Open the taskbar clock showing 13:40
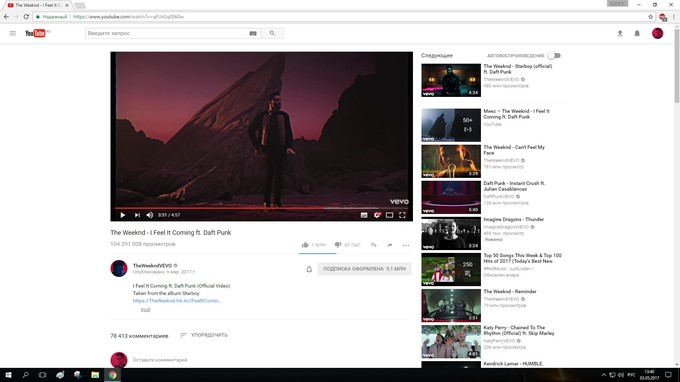680x382 pixels. pyautogui.click(x=649, y=375)
